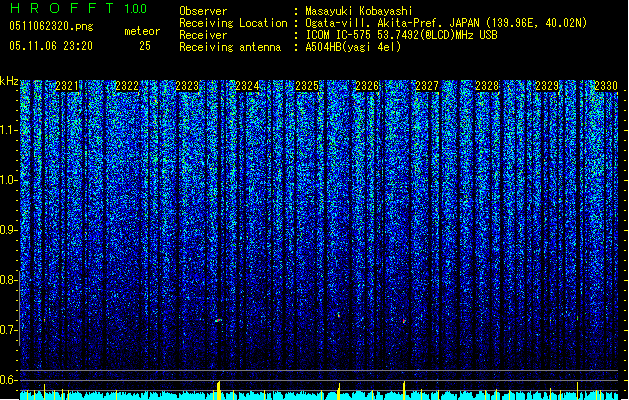
Task: Click the 2324 time marker
Action: pyautogui.click(x=247, y=86)
